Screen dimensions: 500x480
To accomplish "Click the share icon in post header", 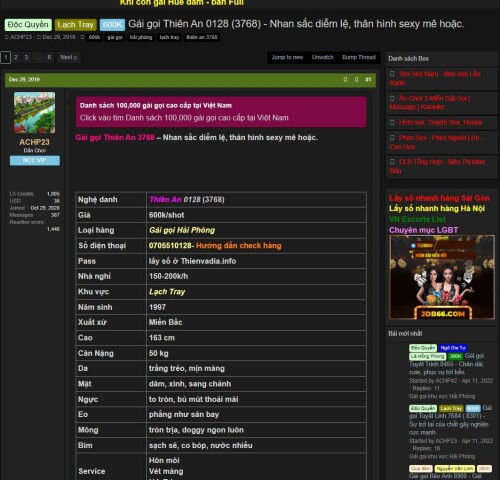I will (x=345, y=79).
